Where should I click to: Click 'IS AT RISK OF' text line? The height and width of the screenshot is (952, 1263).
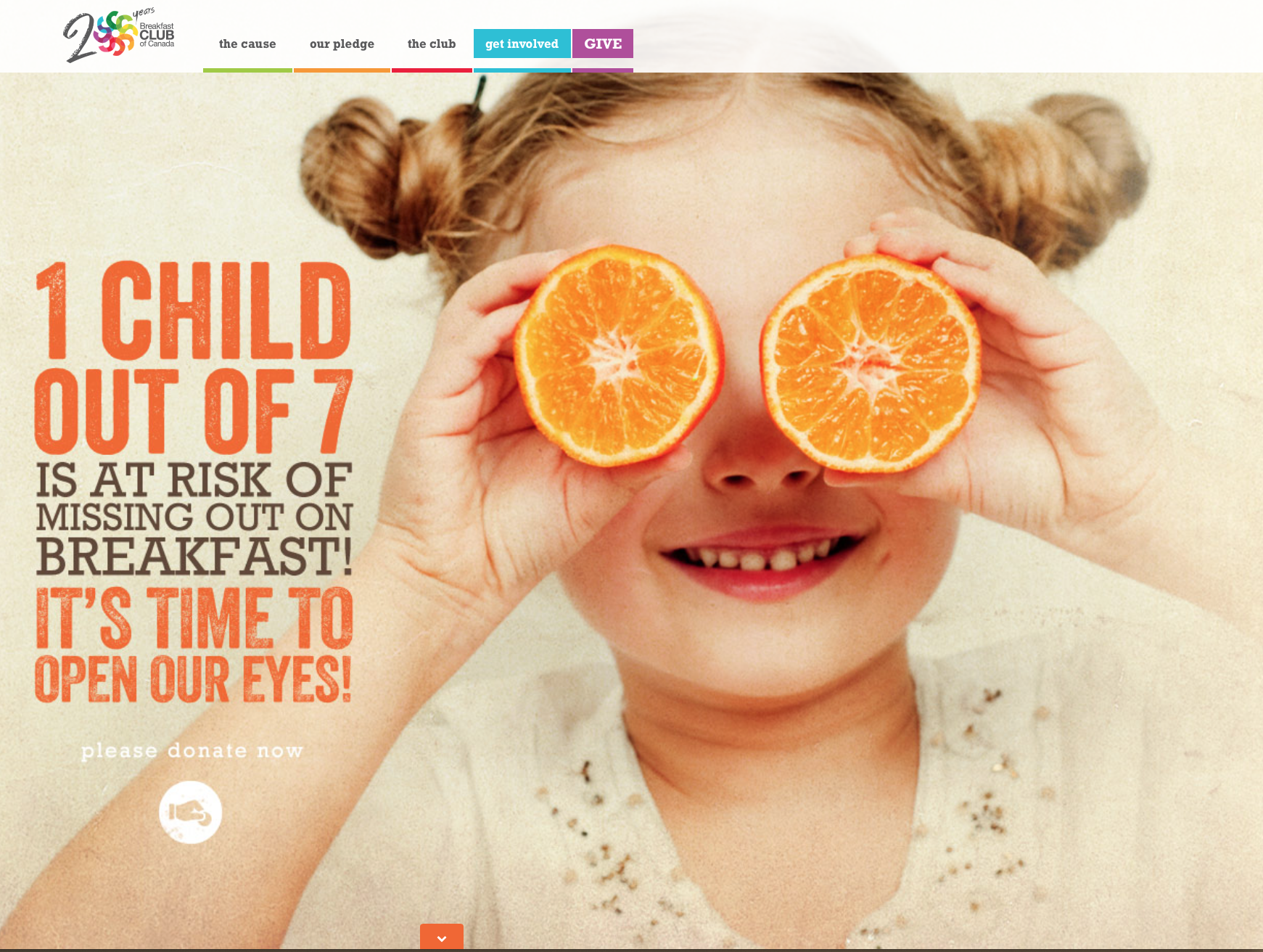click(194, 480)
